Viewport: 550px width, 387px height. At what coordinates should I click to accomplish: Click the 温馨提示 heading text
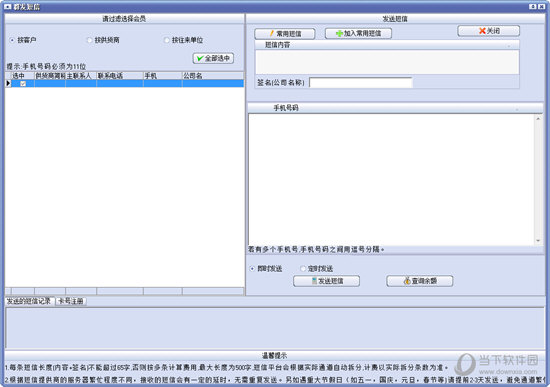(x=275, y=356)
